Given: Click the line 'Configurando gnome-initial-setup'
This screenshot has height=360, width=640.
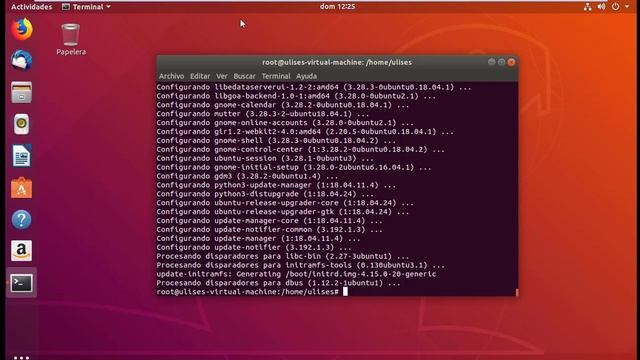Looking at the screenshot, I should click(294, 167).
